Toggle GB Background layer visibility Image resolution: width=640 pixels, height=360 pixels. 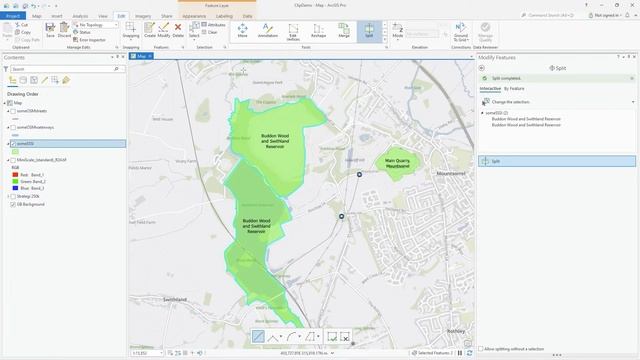13,204
